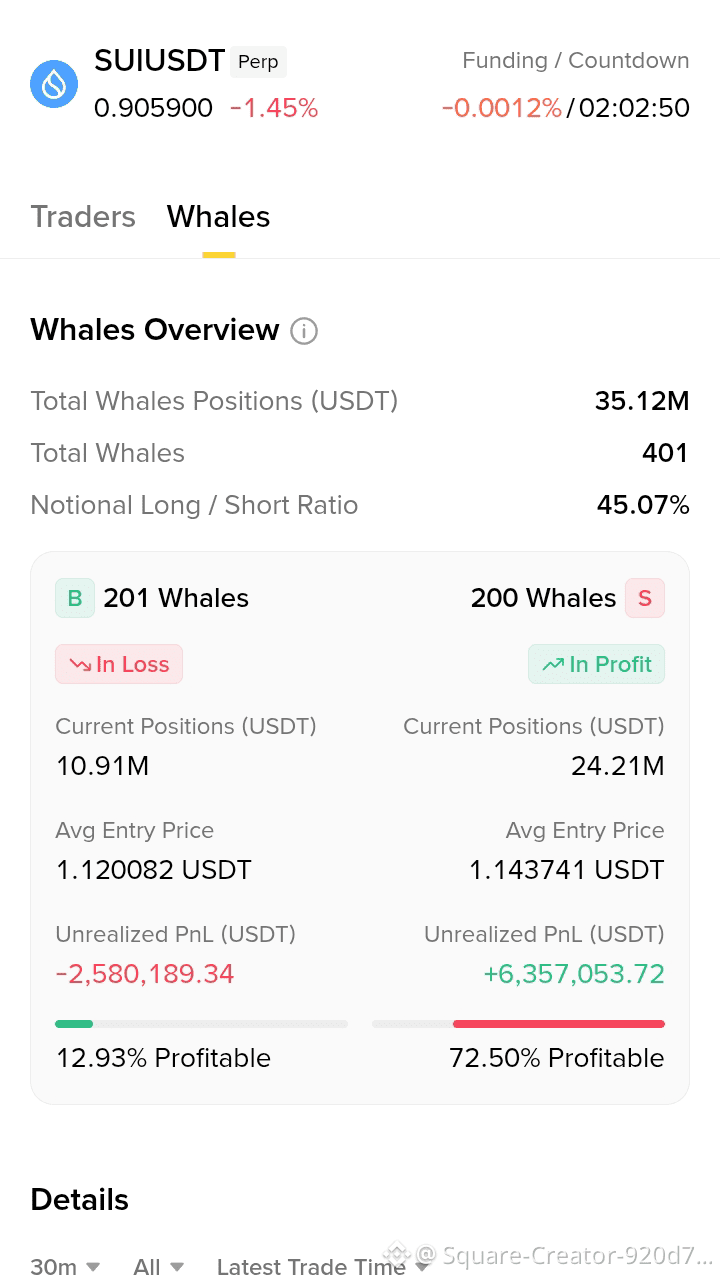This screenshot has height=1280, width=720.
Task: Tap the Funding / Countdown label
Action: click(x=576, y=61)
